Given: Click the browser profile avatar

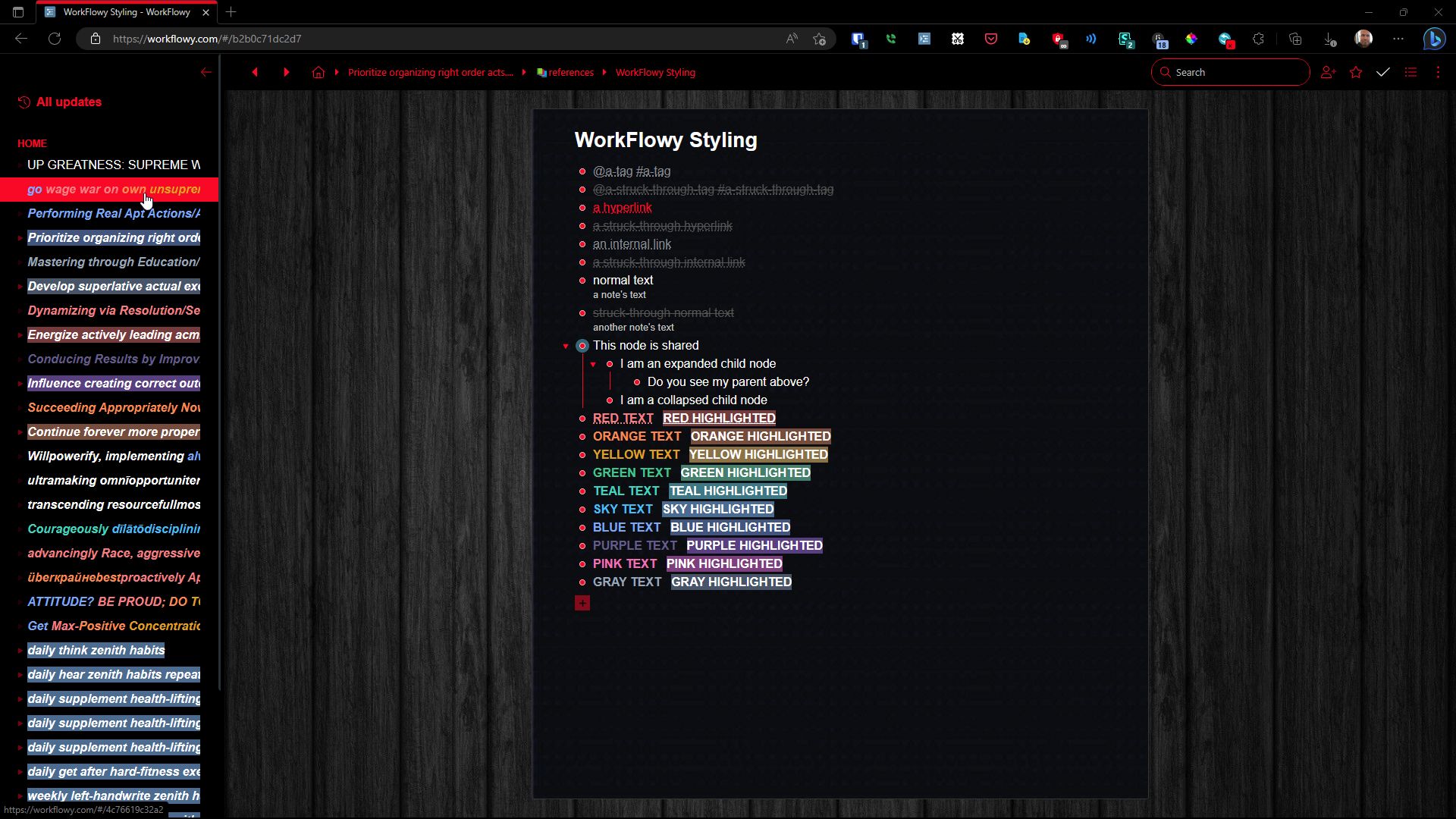Looking at the screenshot, I should 1363,39.
